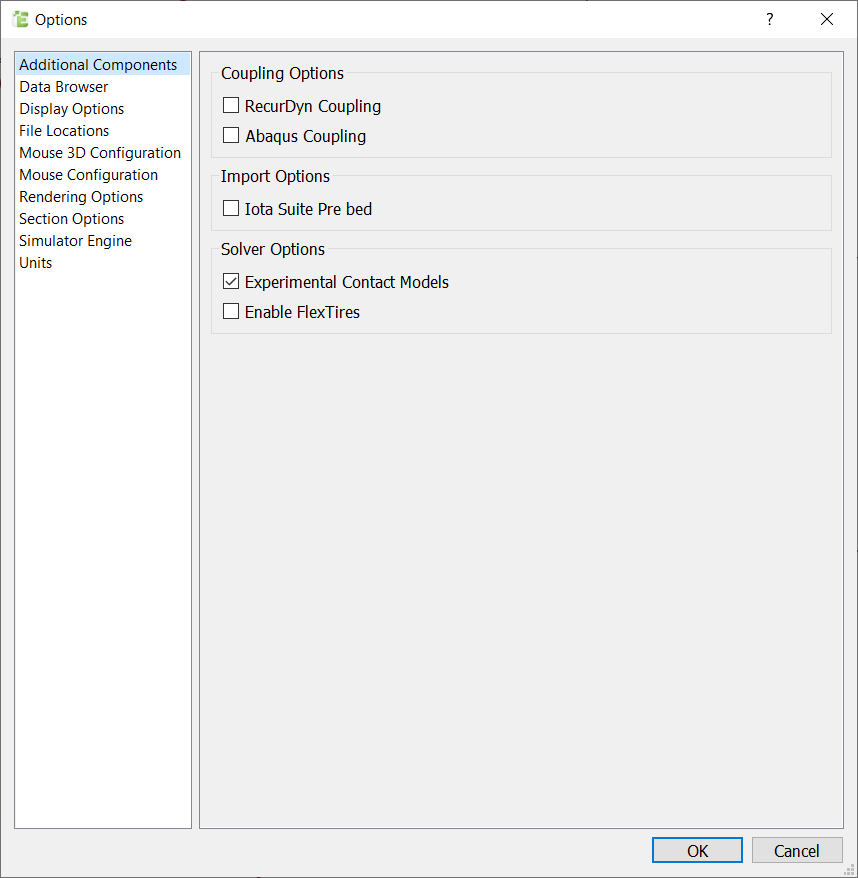858x878 pixels.
Task: Enable RecurDyn Coupling checkbox
Action: (x=231, y=106)
